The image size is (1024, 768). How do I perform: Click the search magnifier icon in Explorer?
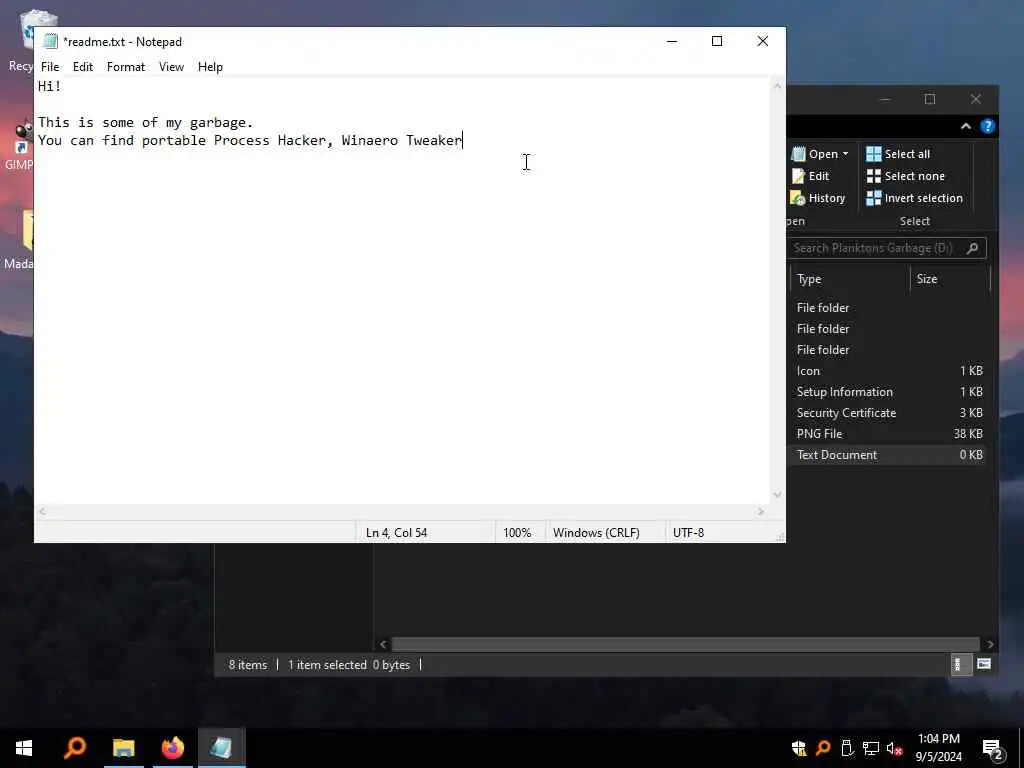972,248
